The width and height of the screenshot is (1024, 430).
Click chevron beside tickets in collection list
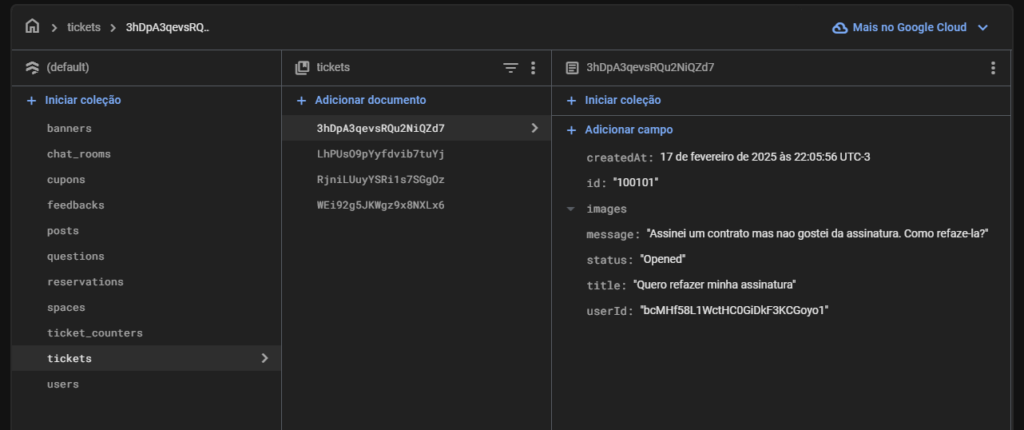coord(264,358)
